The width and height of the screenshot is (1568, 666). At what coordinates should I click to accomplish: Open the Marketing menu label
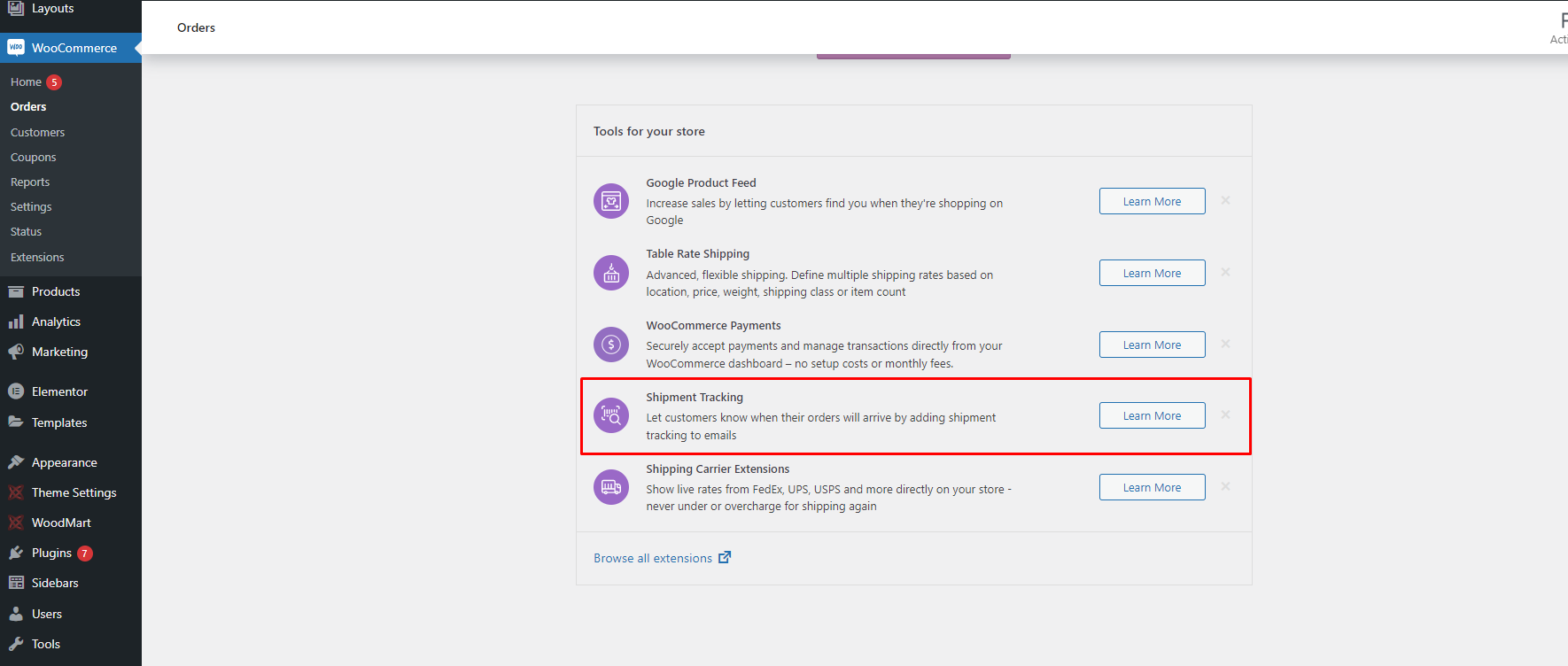click(59, 352)
